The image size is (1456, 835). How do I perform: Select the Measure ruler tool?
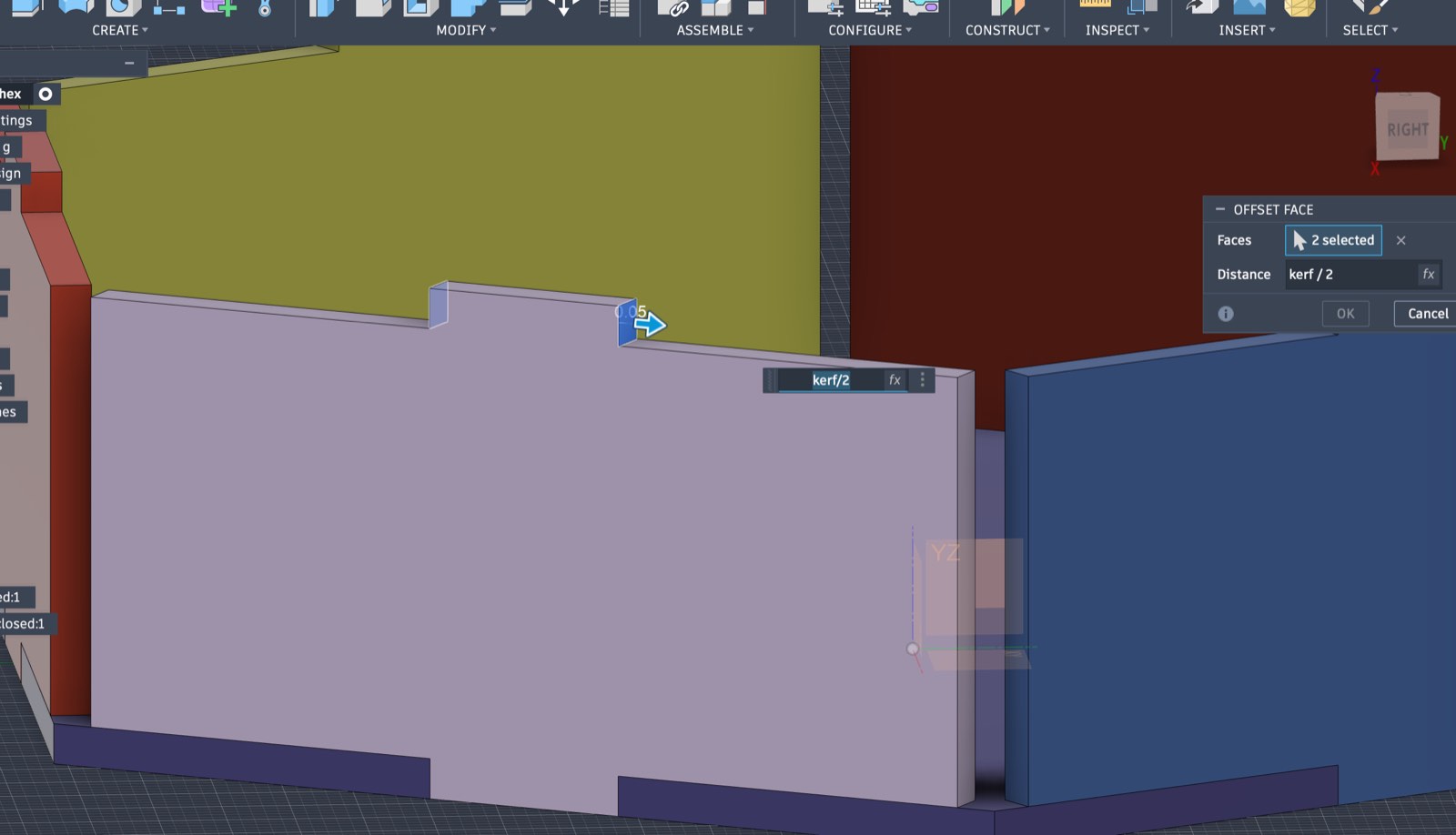(x=1095, y=5)
